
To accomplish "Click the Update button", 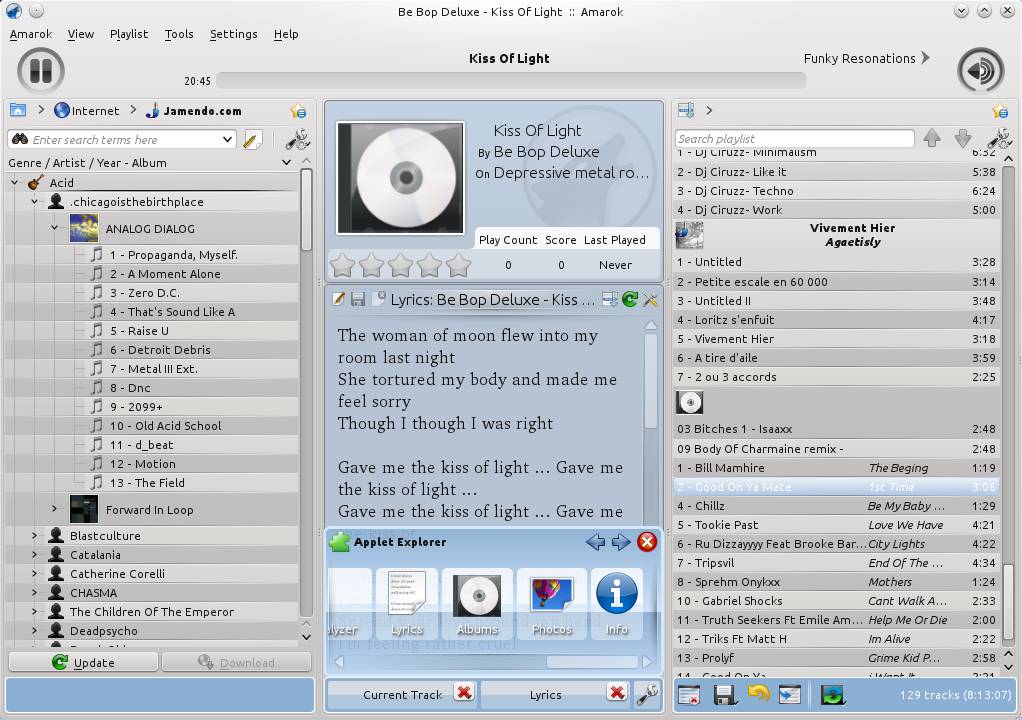I will point(83,662).
